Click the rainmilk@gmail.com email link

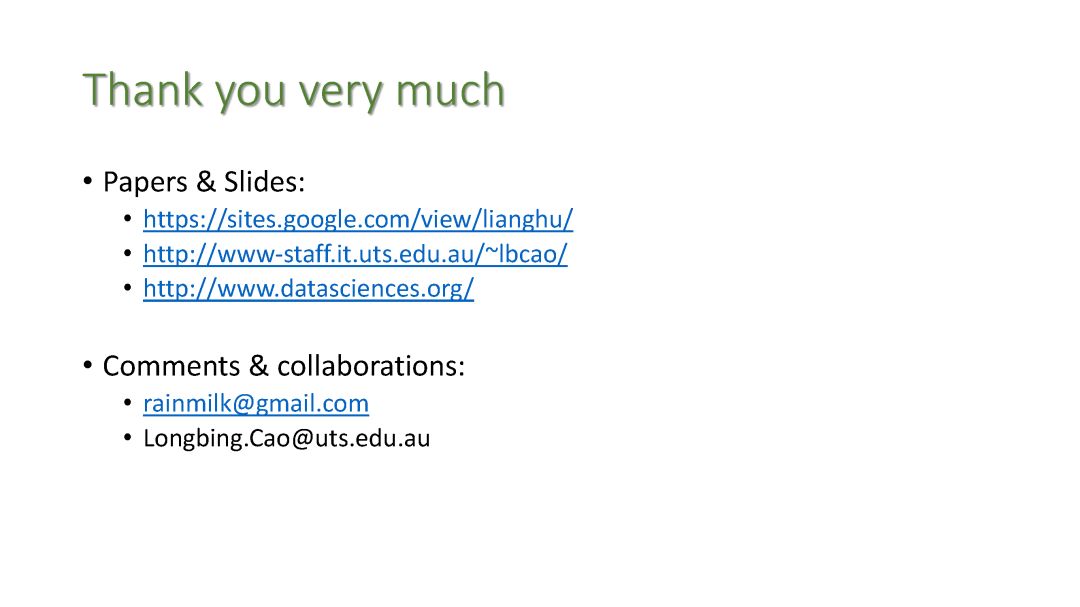click(256, 403)
